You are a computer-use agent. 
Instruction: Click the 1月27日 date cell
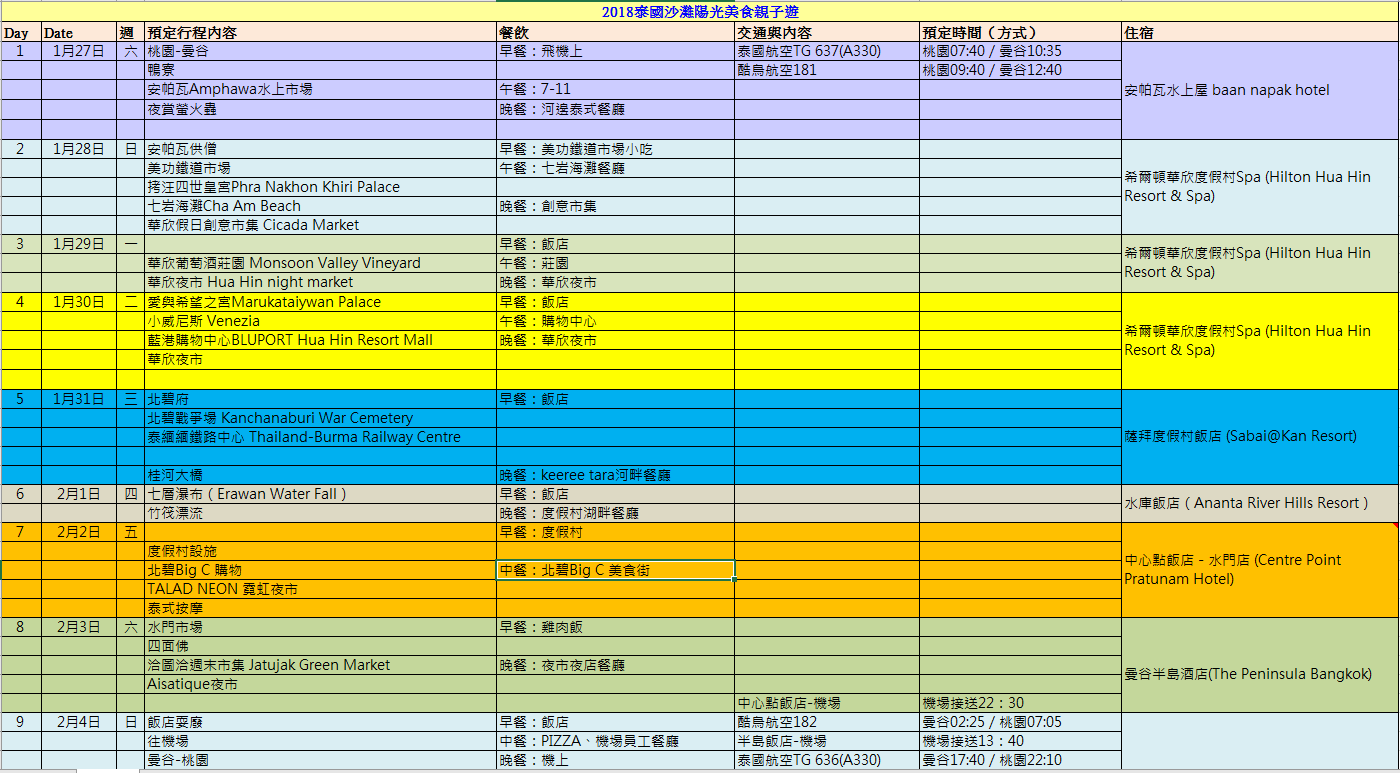[79, 51]
